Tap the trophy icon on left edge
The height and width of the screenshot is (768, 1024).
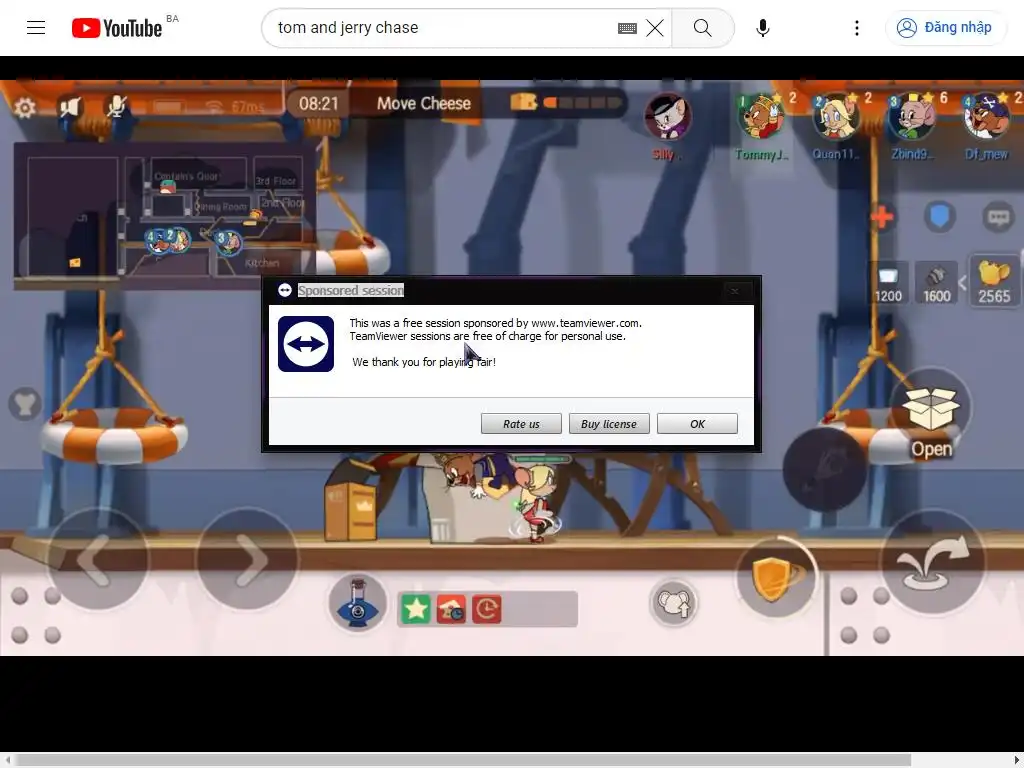click(x=25, y=404)
